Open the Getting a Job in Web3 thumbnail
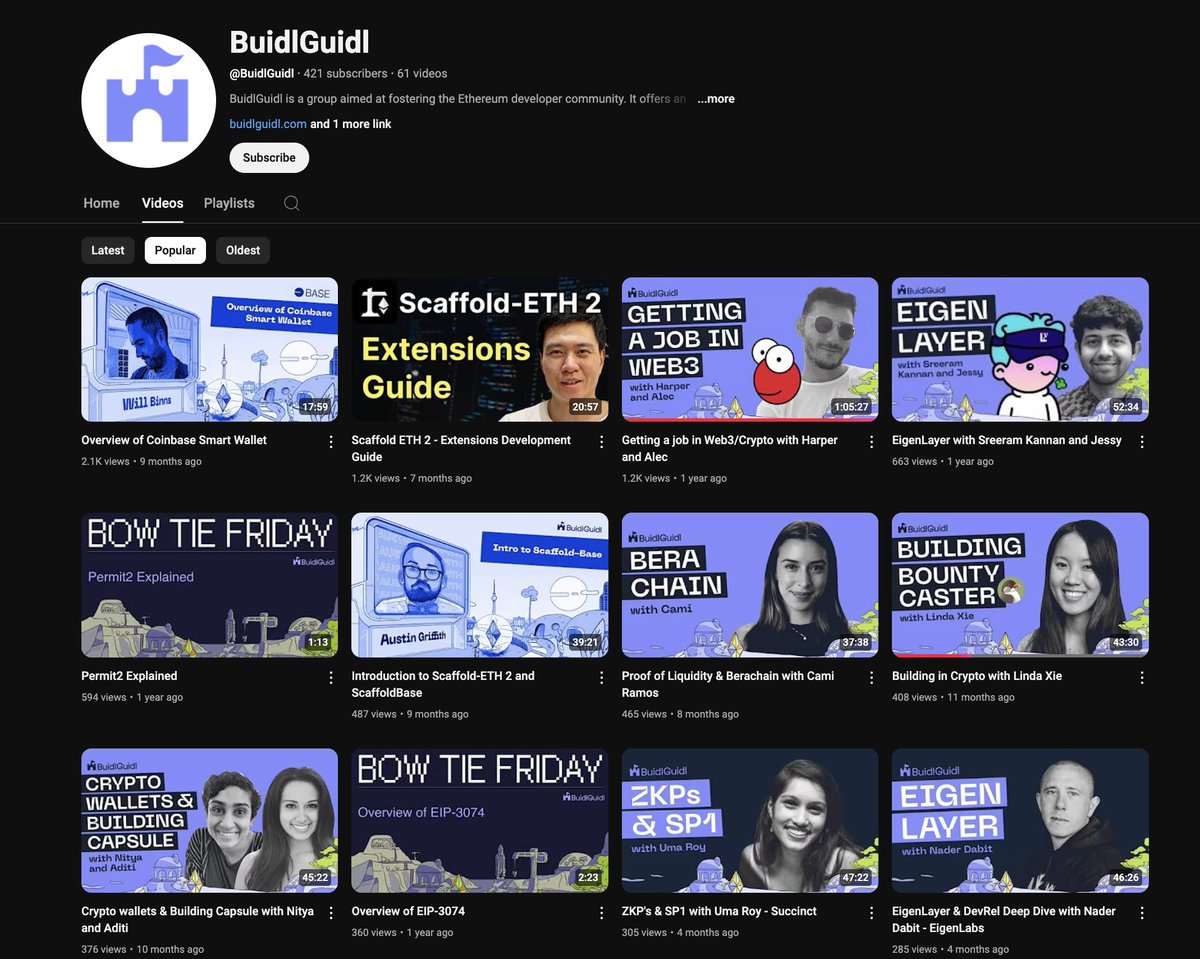The image size is (1200, 959). 750,350
